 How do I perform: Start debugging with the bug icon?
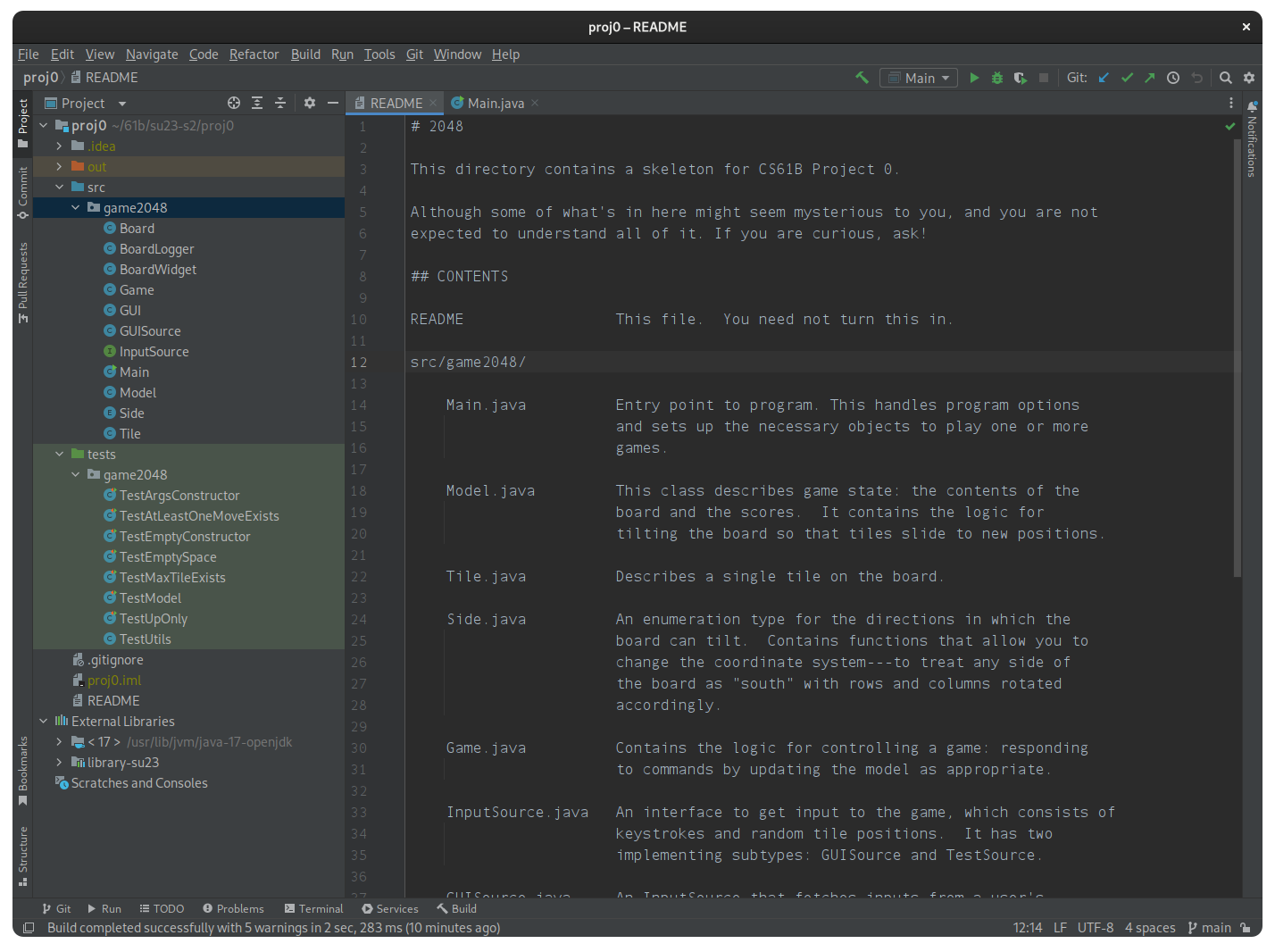point(997,78)
